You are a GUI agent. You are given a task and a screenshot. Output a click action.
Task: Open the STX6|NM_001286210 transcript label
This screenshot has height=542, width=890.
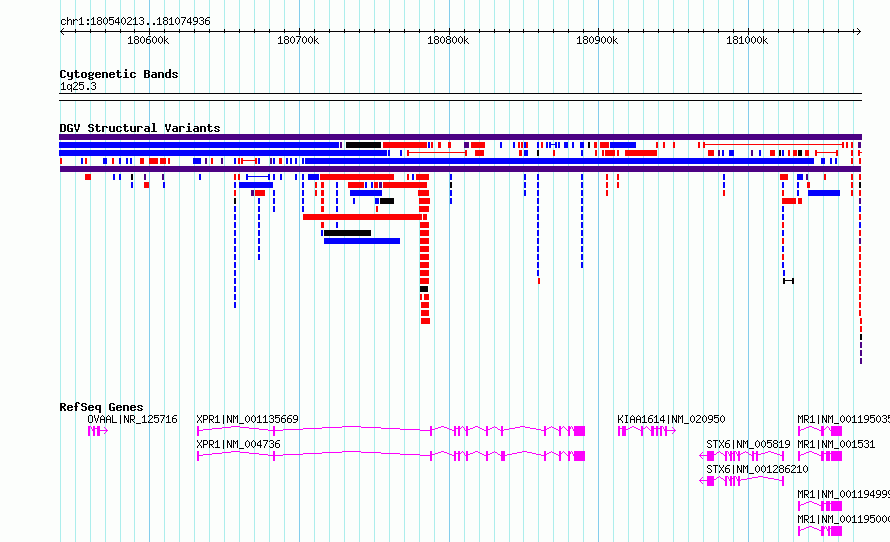tap(757, 469)
